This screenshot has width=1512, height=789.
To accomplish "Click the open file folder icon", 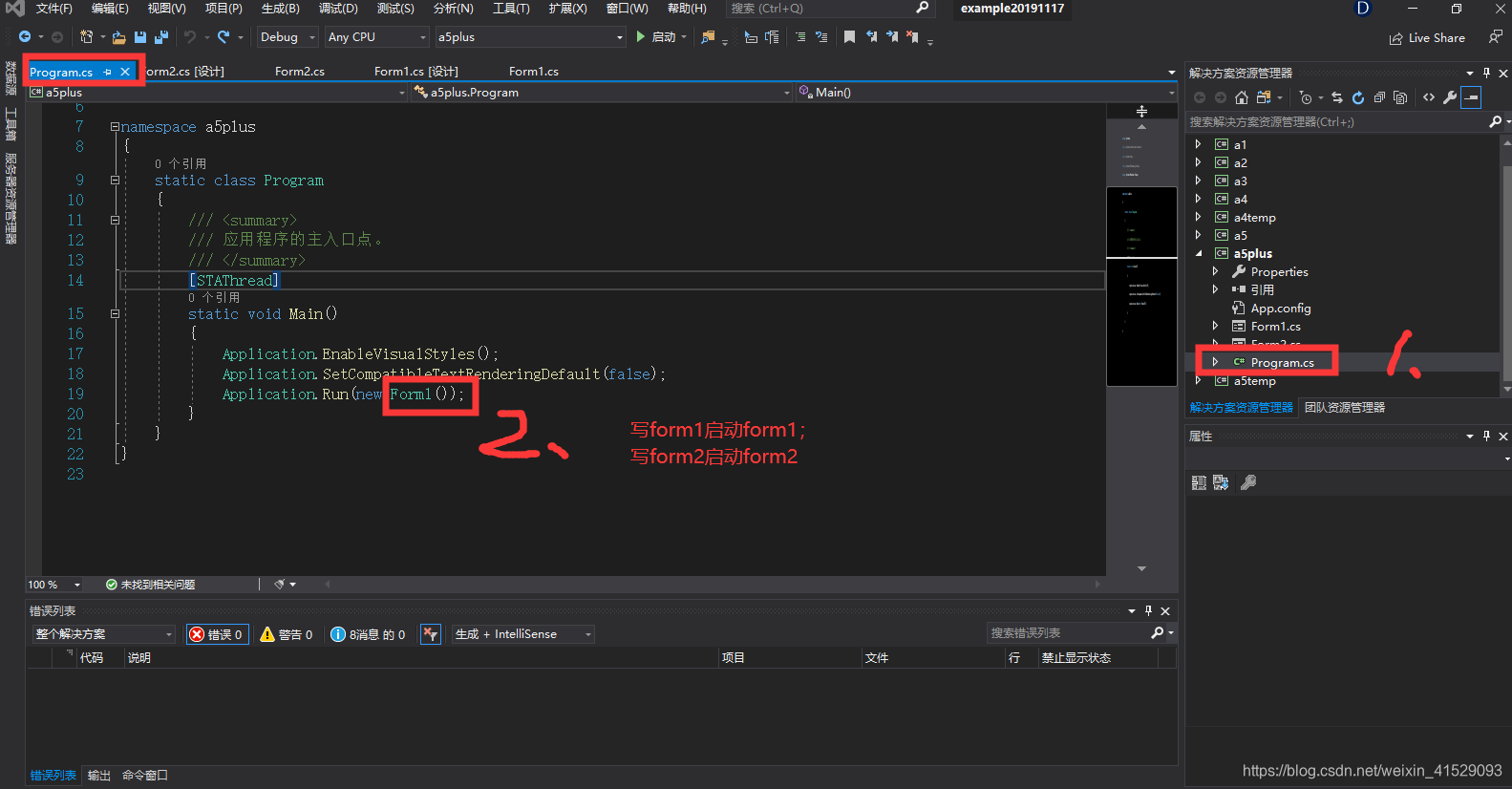I will 119,37.
